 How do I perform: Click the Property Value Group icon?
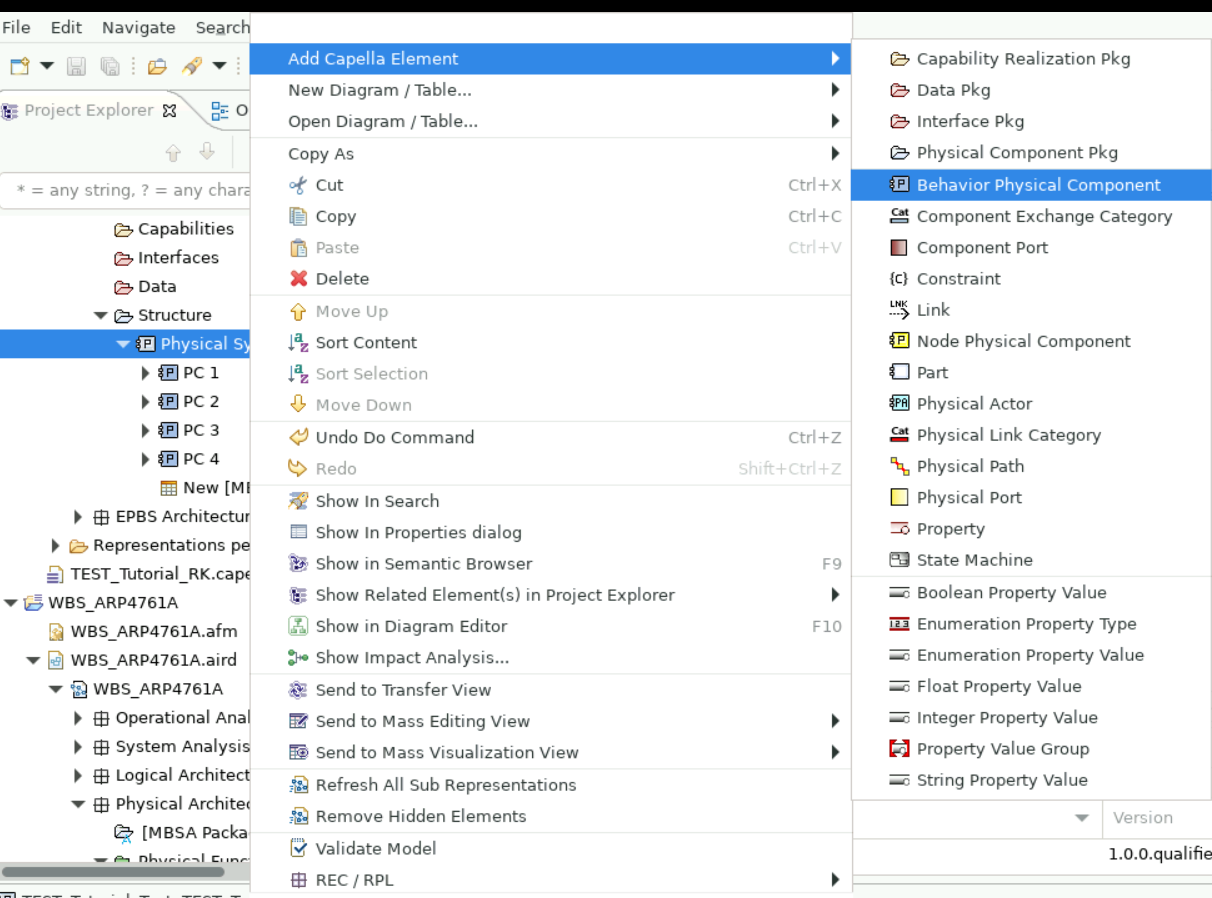point(899,749)
